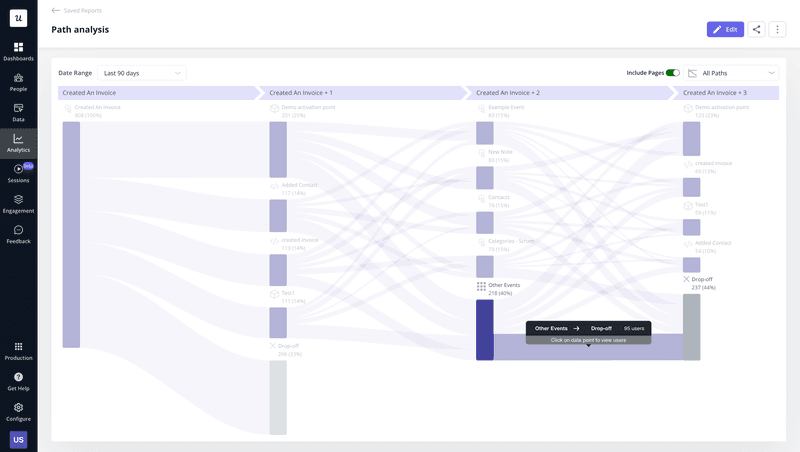Image resolution: width=800 pixels, height=452 pixels.
Task: Click the Drop-off X icon in step +3
Action: coord(686,279)
